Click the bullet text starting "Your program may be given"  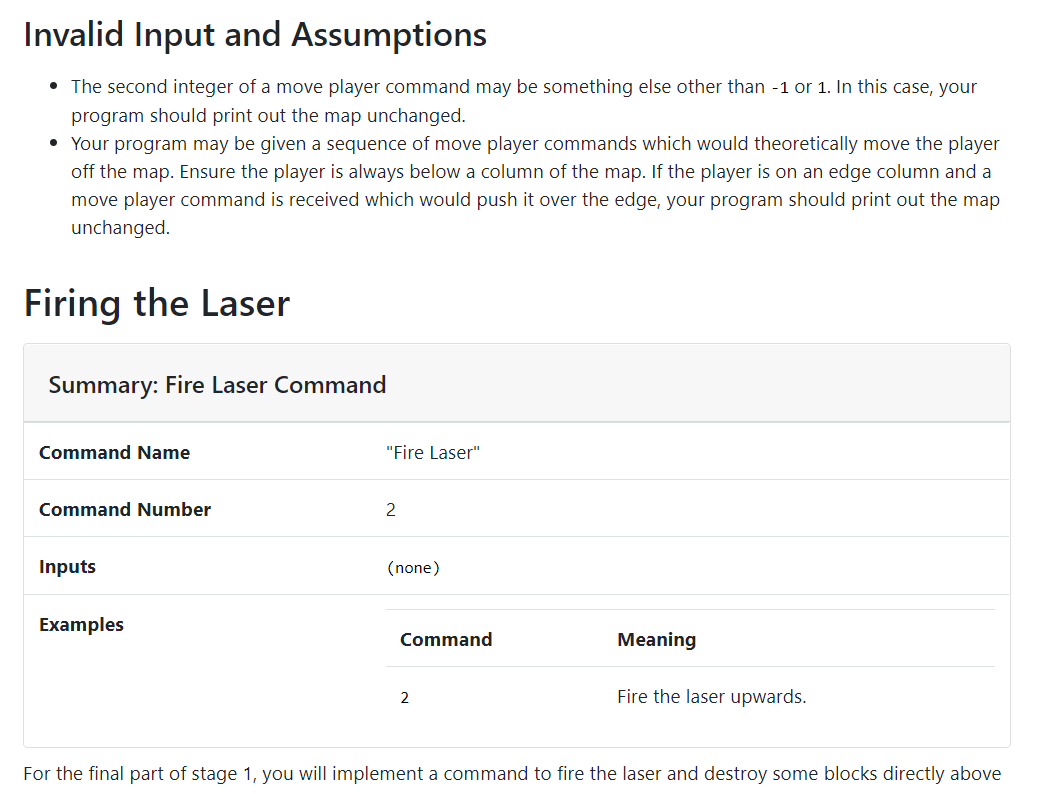point(535,144)
